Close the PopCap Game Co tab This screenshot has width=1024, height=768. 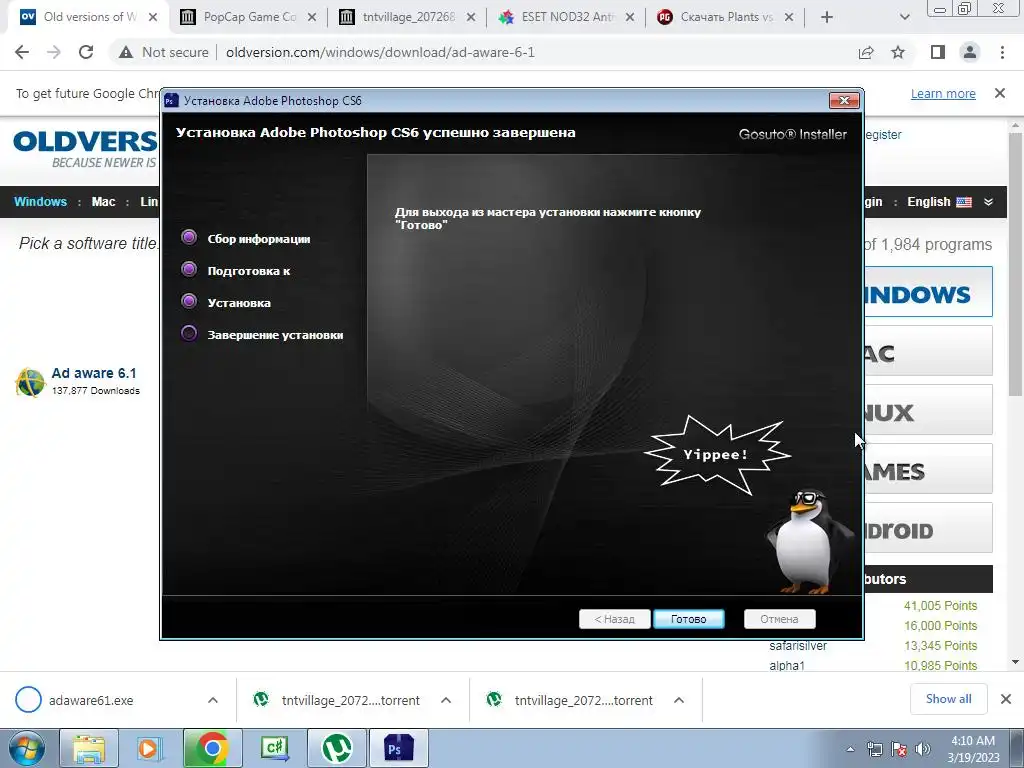point(312,17)
